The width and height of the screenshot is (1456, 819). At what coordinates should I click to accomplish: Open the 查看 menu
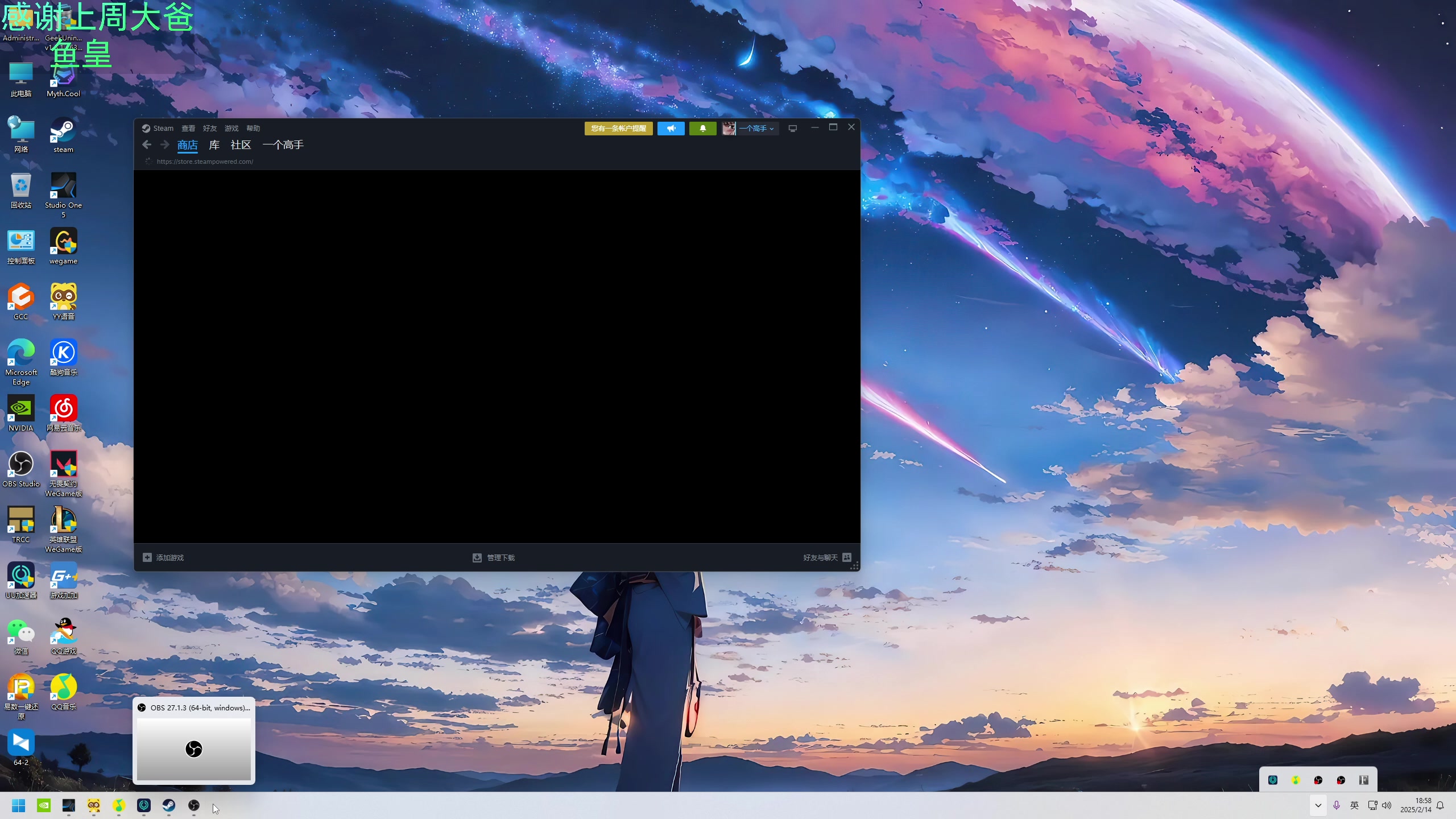click(x=188, y=129)
